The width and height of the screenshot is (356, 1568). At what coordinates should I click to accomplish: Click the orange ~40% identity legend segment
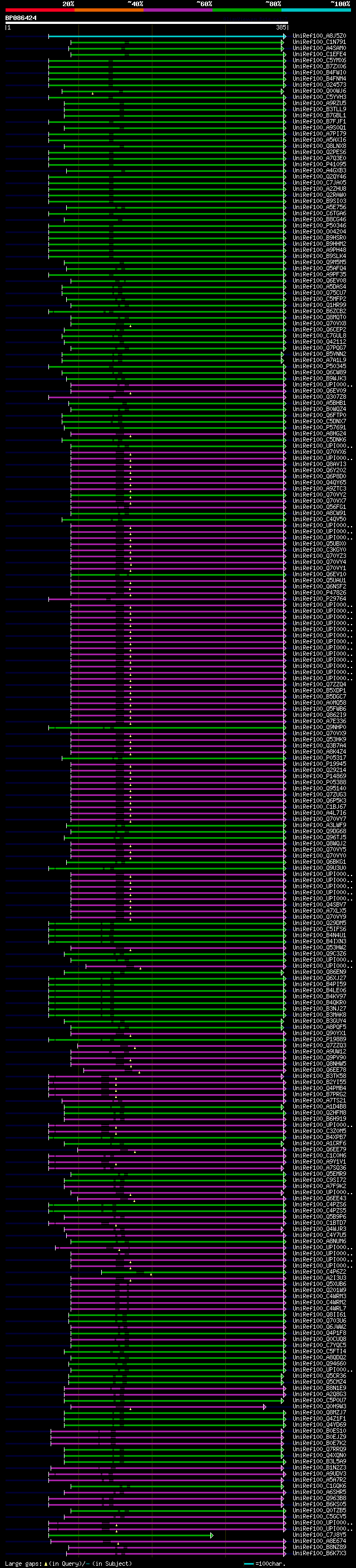click(109, 10)
